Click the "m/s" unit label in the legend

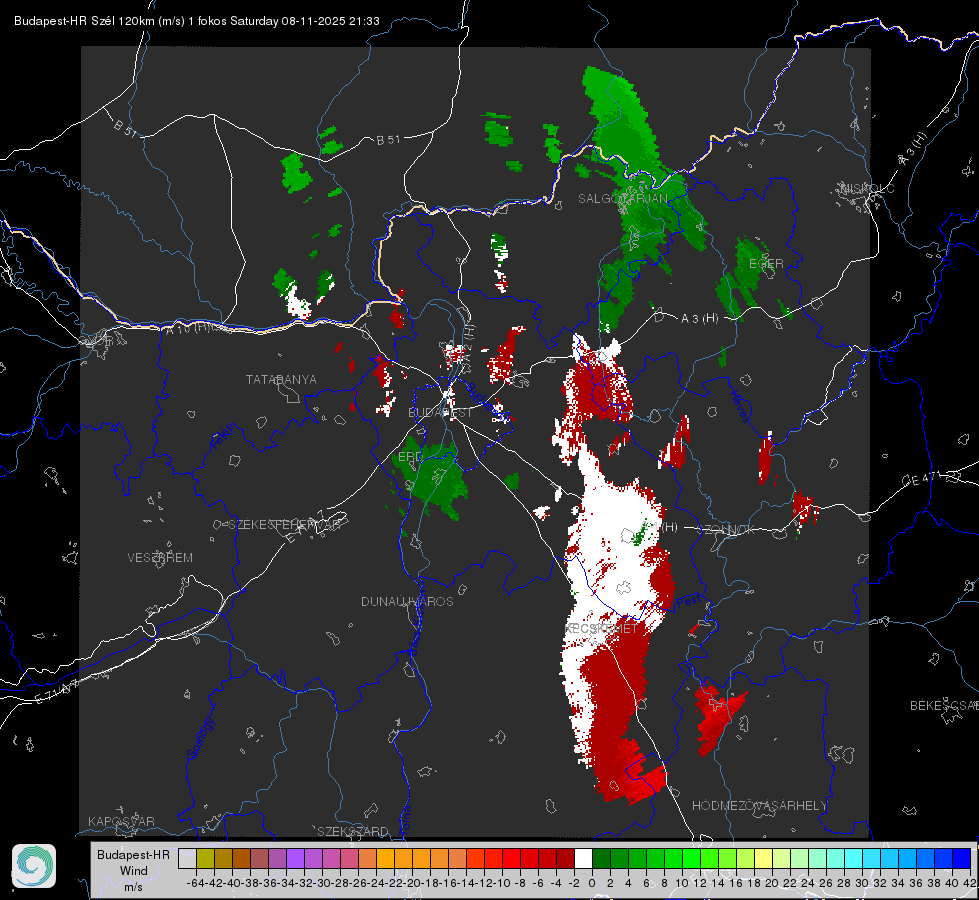(x=134, y=887)
